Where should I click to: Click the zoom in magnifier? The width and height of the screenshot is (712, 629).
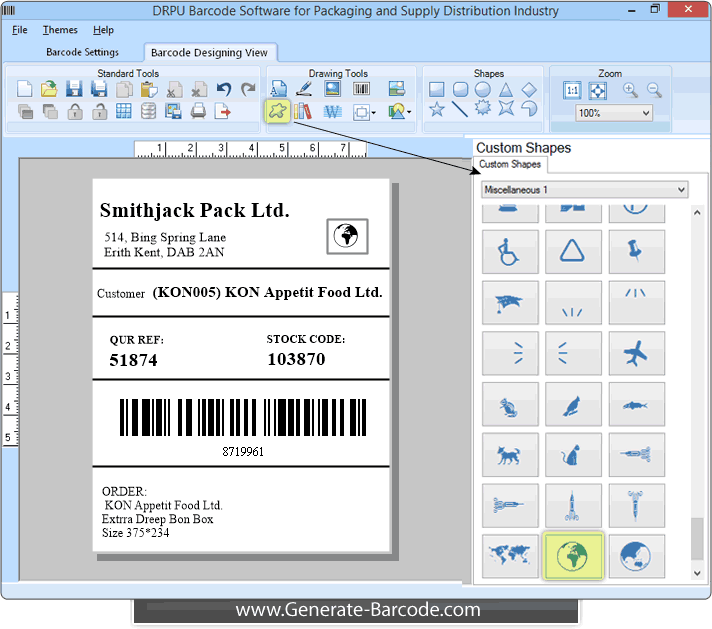(630, 90)
